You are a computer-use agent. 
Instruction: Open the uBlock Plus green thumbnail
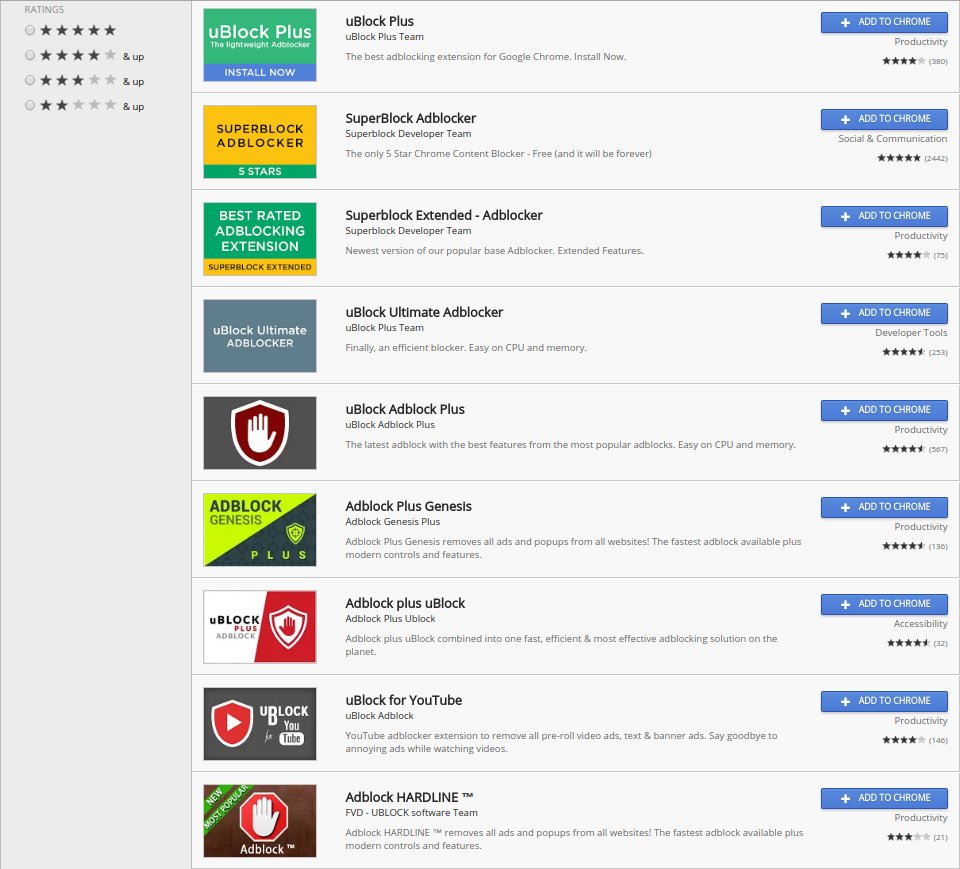260,45
